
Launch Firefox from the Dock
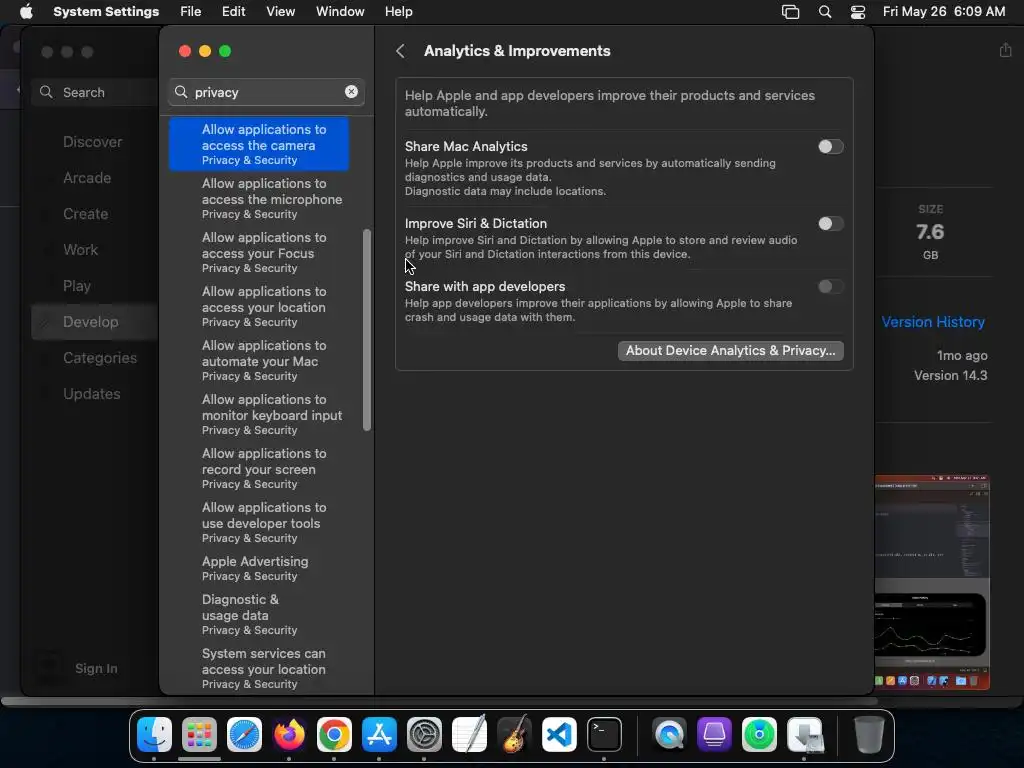click(x=289, y=735)
